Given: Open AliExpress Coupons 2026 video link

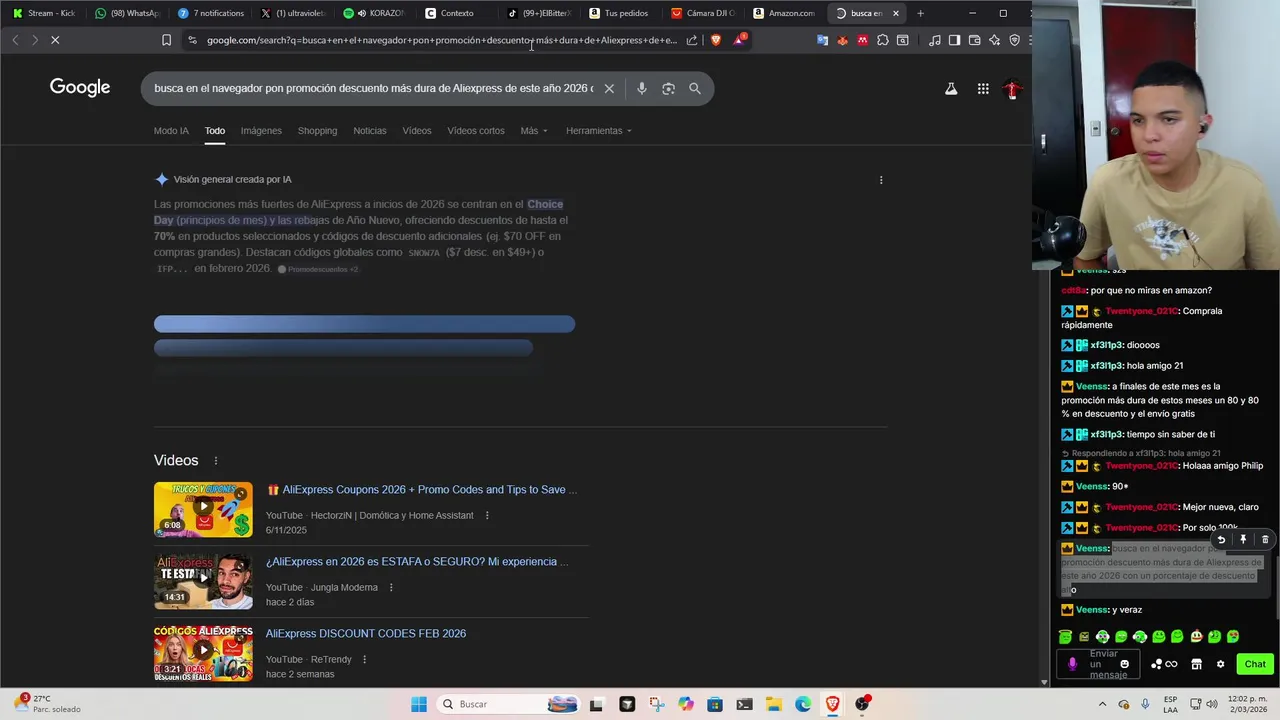Looking at the screenshot, I should (x=422, y=490).
